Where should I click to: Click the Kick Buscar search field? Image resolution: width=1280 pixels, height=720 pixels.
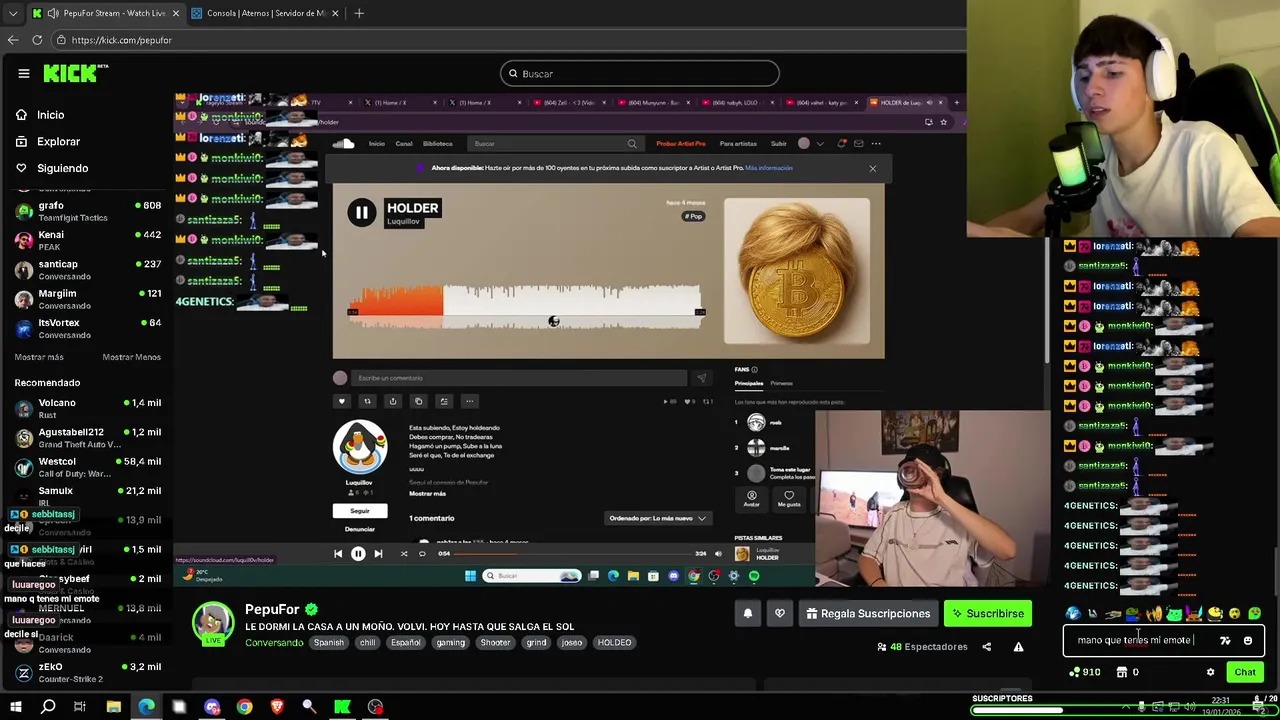pyautogui.click(x=640, y=73)
